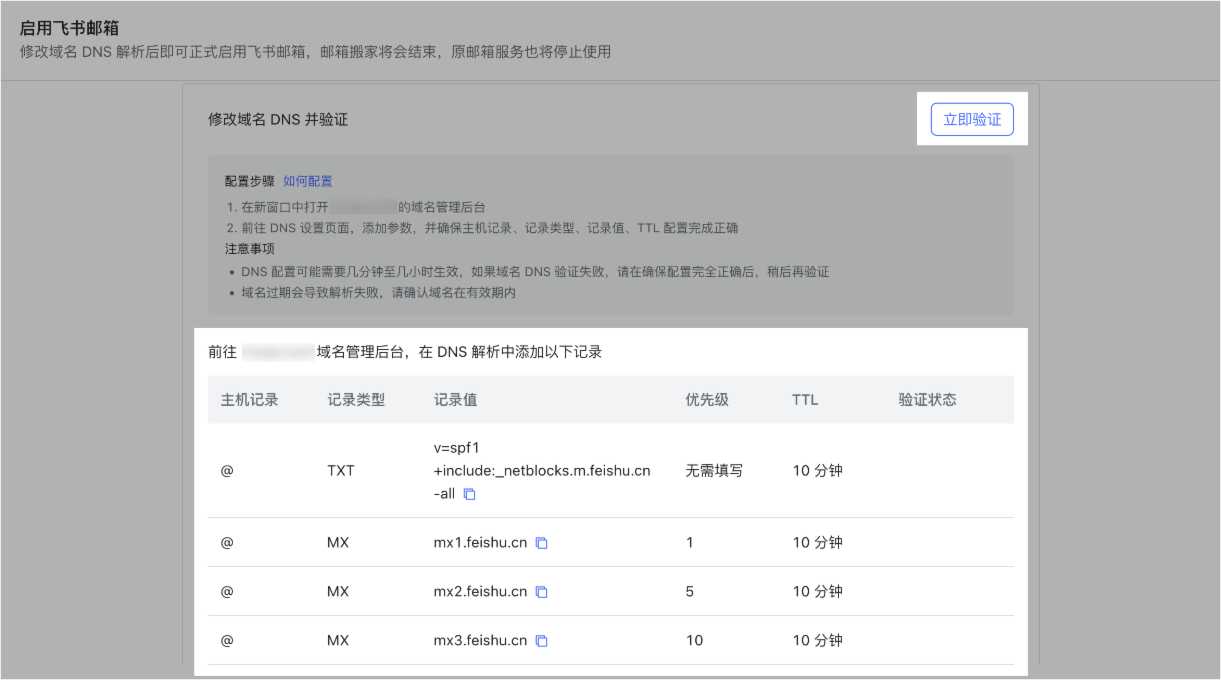Viewport: 1221px width, 680px height.
Task: Select the 优先级 column header
Action: coord(707,400)
